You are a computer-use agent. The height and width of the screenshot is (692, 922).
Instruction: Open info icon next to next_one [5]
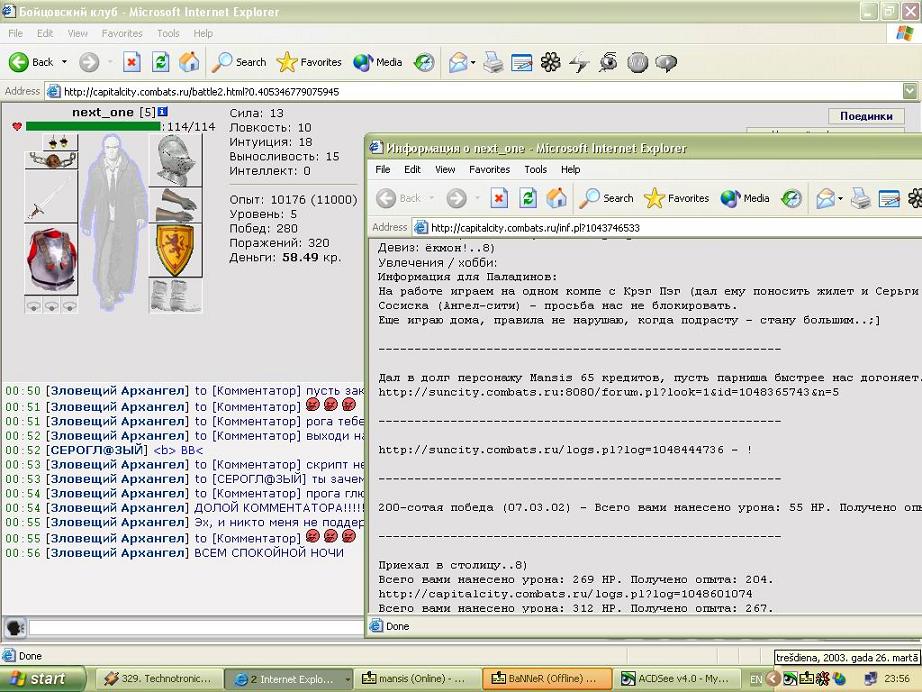pos(163,111)
